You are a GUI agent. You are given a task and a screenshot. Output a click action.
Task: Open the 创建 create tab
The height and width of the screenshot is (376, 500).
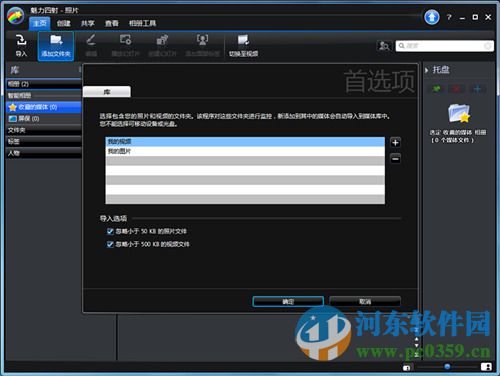(63, 23)
